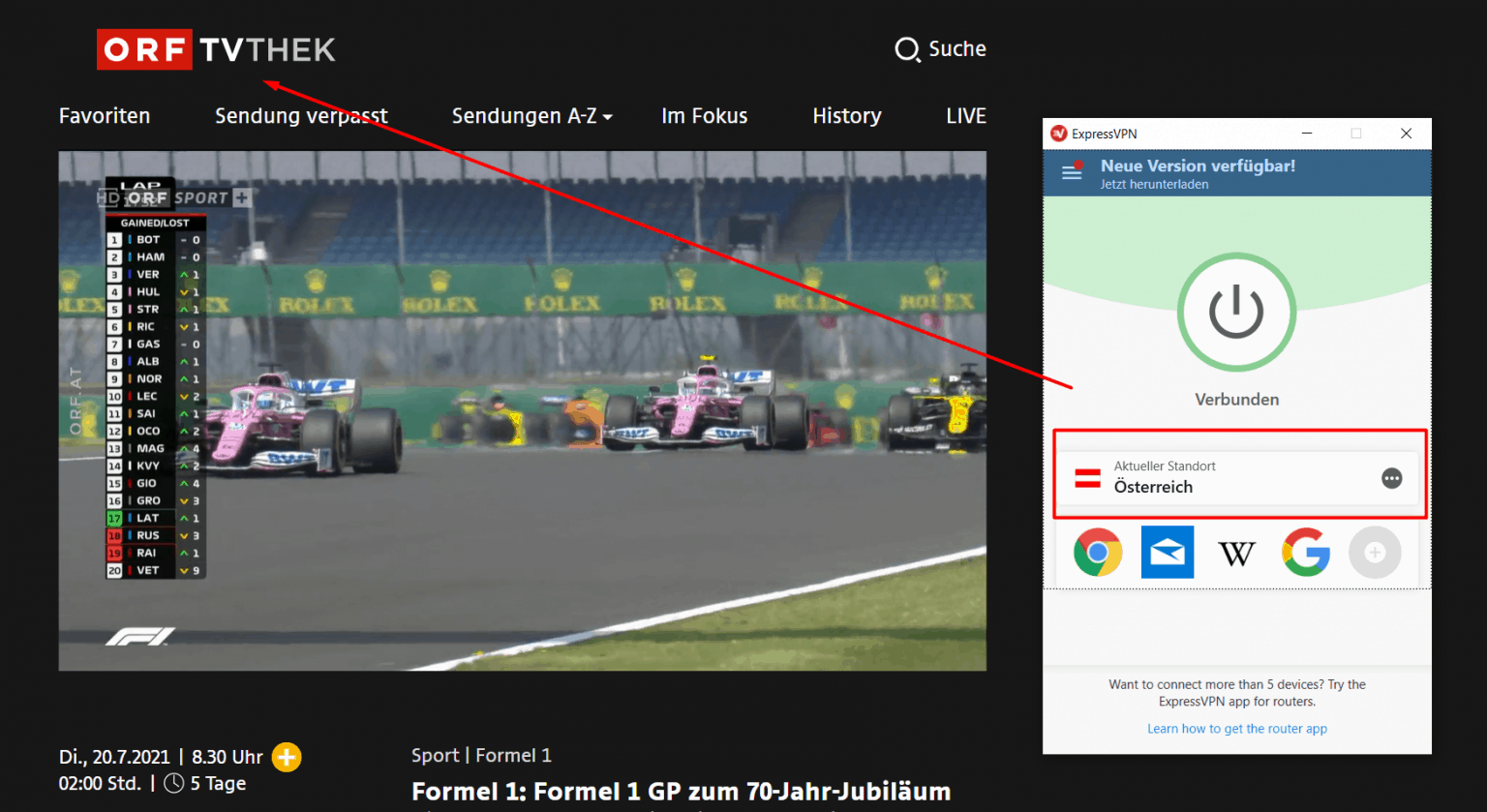This screenshot has height=812, width=1487.
Task: Open Sport | Formel 1 category link
Action: [x=481, y=756]
